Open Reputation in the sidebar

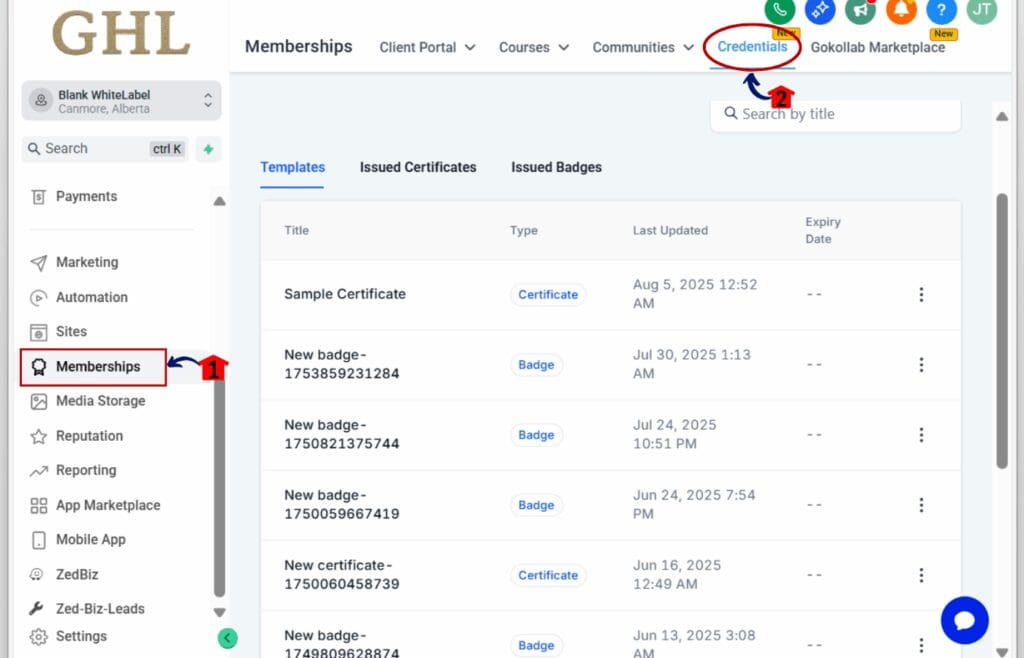(89, 436)
